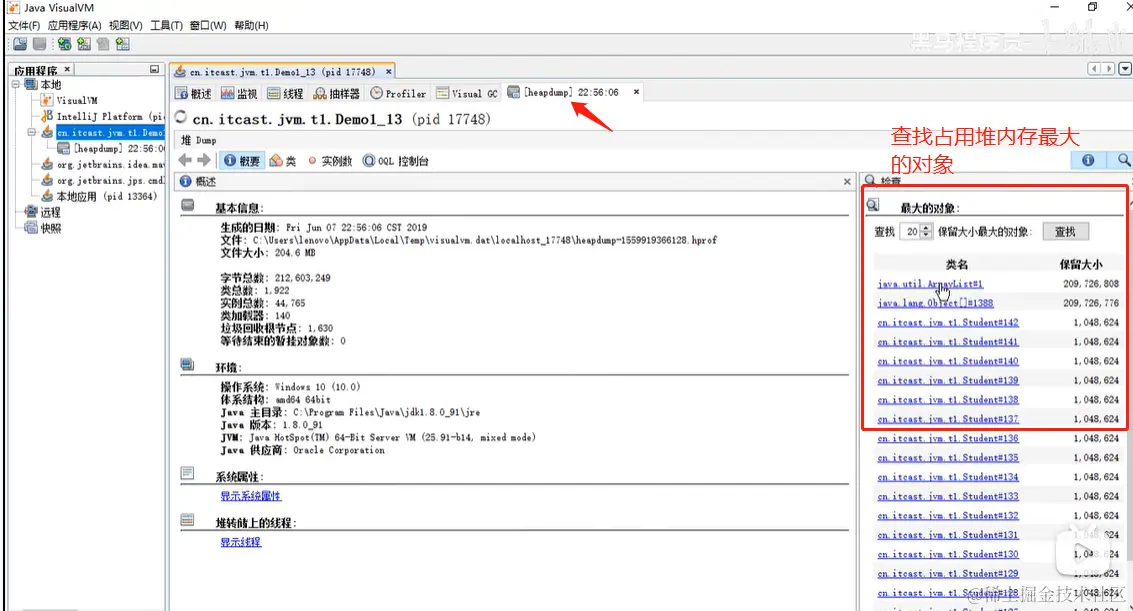Click the 系统属性 section icon
This screenshot has height=611, width=1133.
188,474
